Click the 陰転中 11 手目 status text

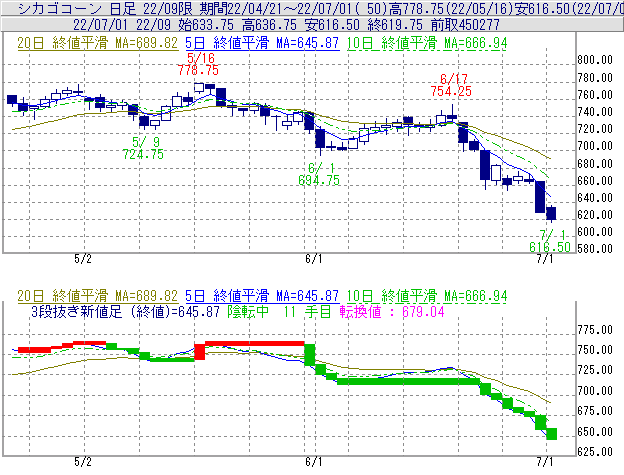click(279, 311)
